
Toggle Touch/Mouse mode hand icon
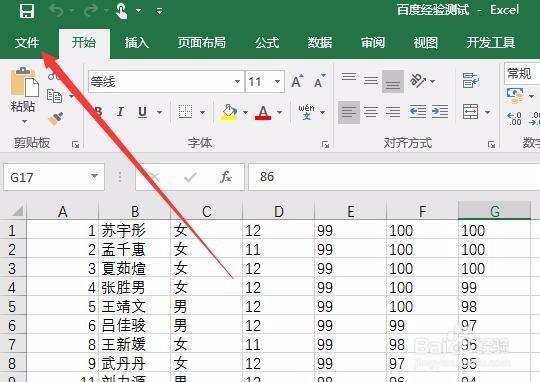click(121, 10)
